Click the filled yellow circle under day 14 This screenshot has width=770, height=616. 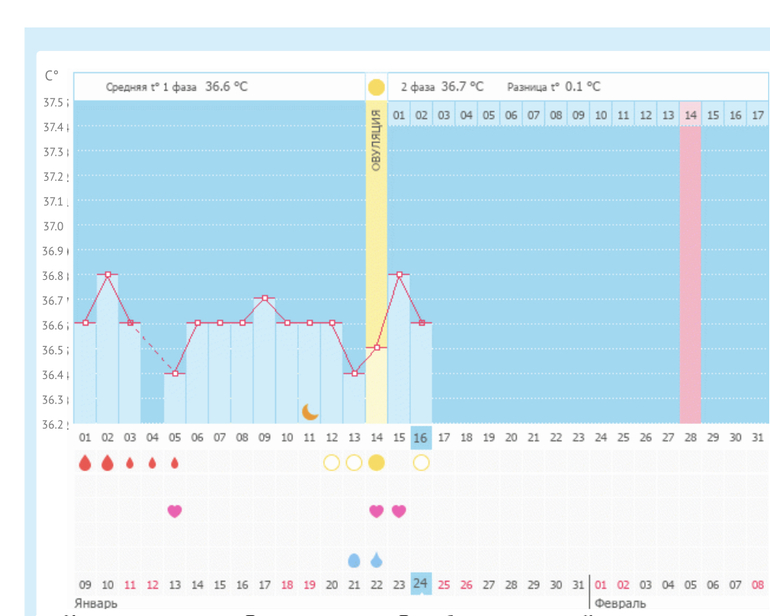click(376, 462)
